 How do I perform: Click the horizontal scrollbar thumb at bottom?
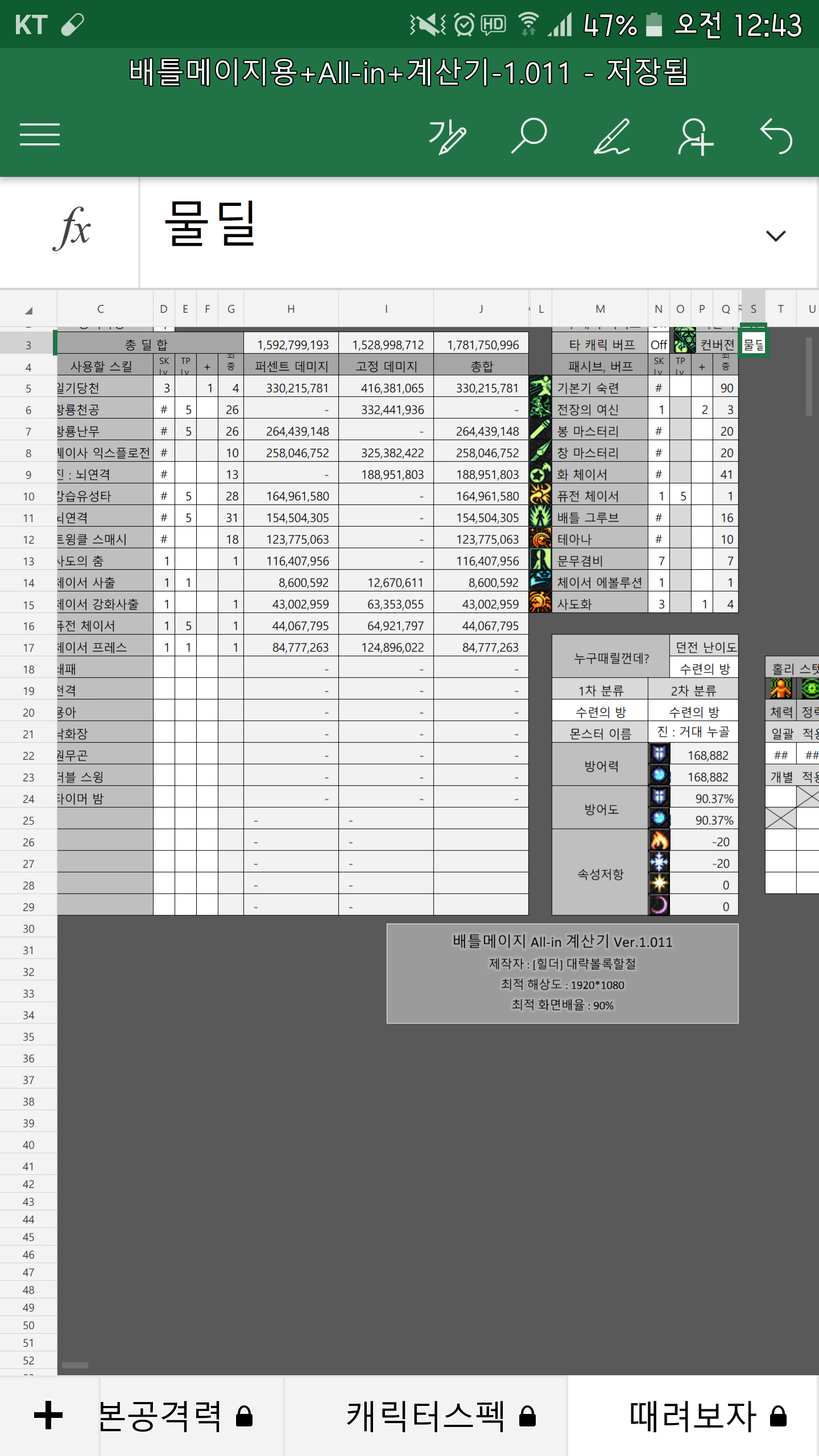tap(75, 1366)
